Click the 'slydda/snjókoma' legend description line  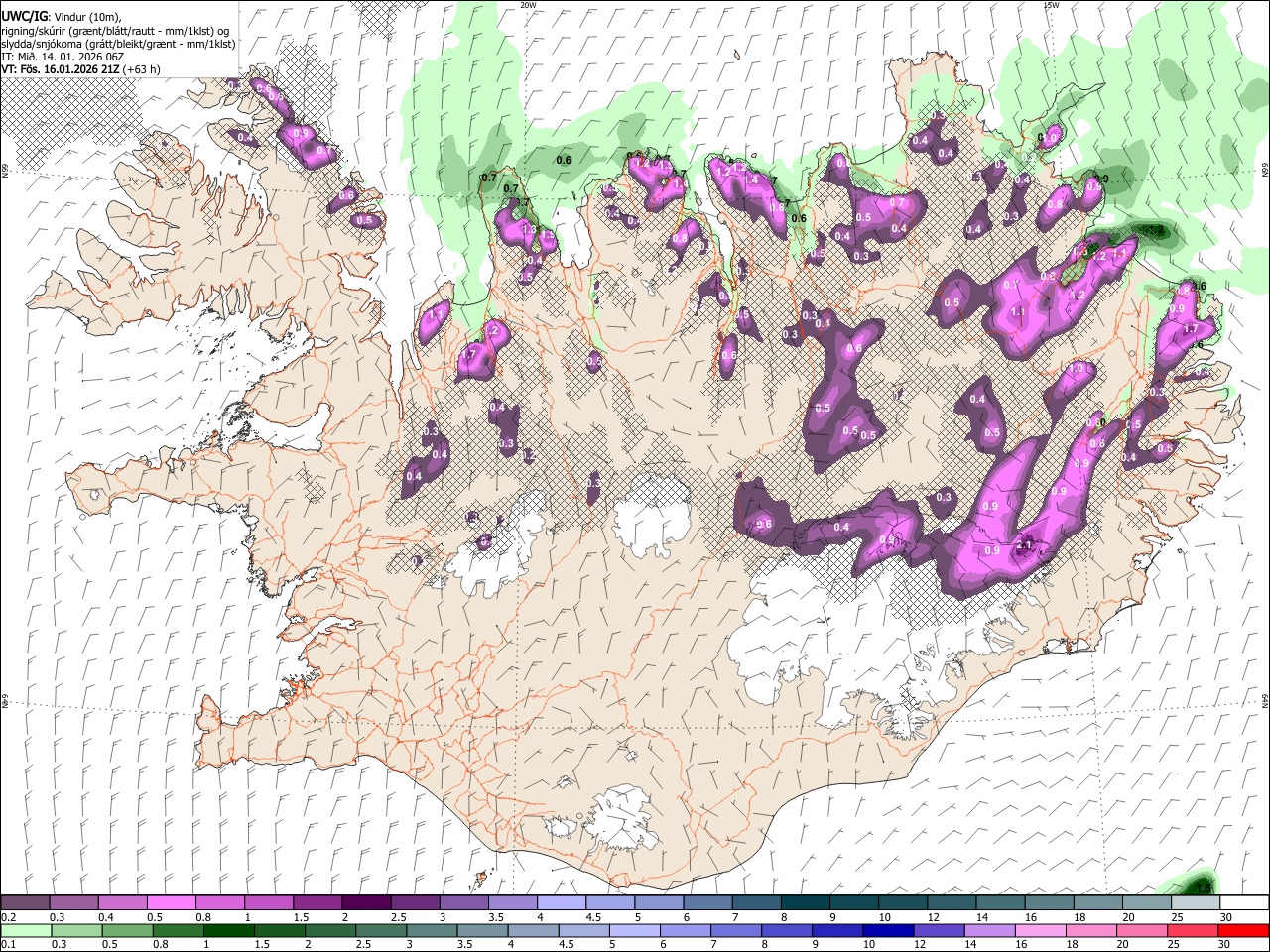[x=118, y=44]
